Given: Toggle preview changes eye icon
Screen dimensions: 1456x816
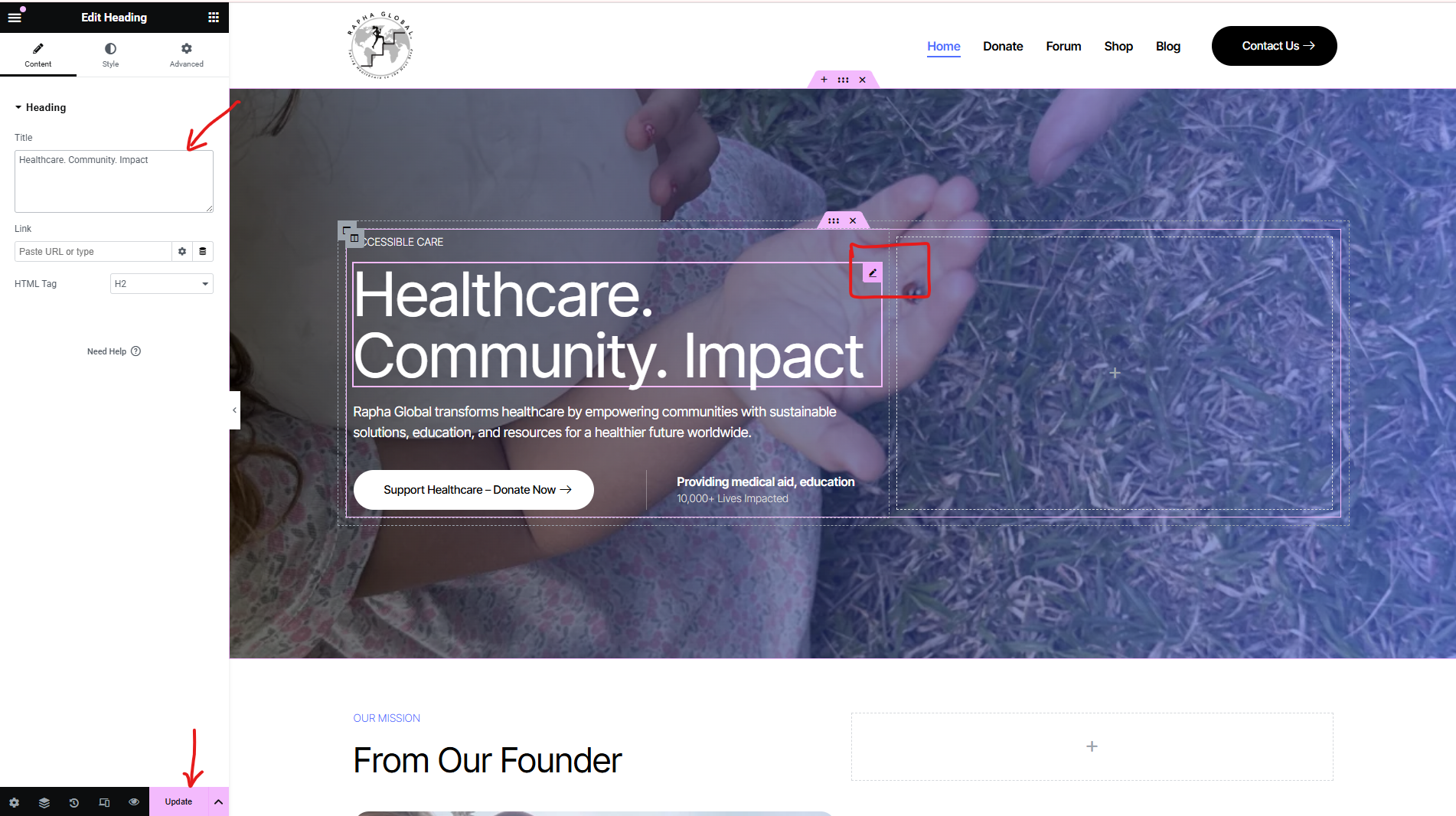Looking at the screenshot, I should point(134,802).
